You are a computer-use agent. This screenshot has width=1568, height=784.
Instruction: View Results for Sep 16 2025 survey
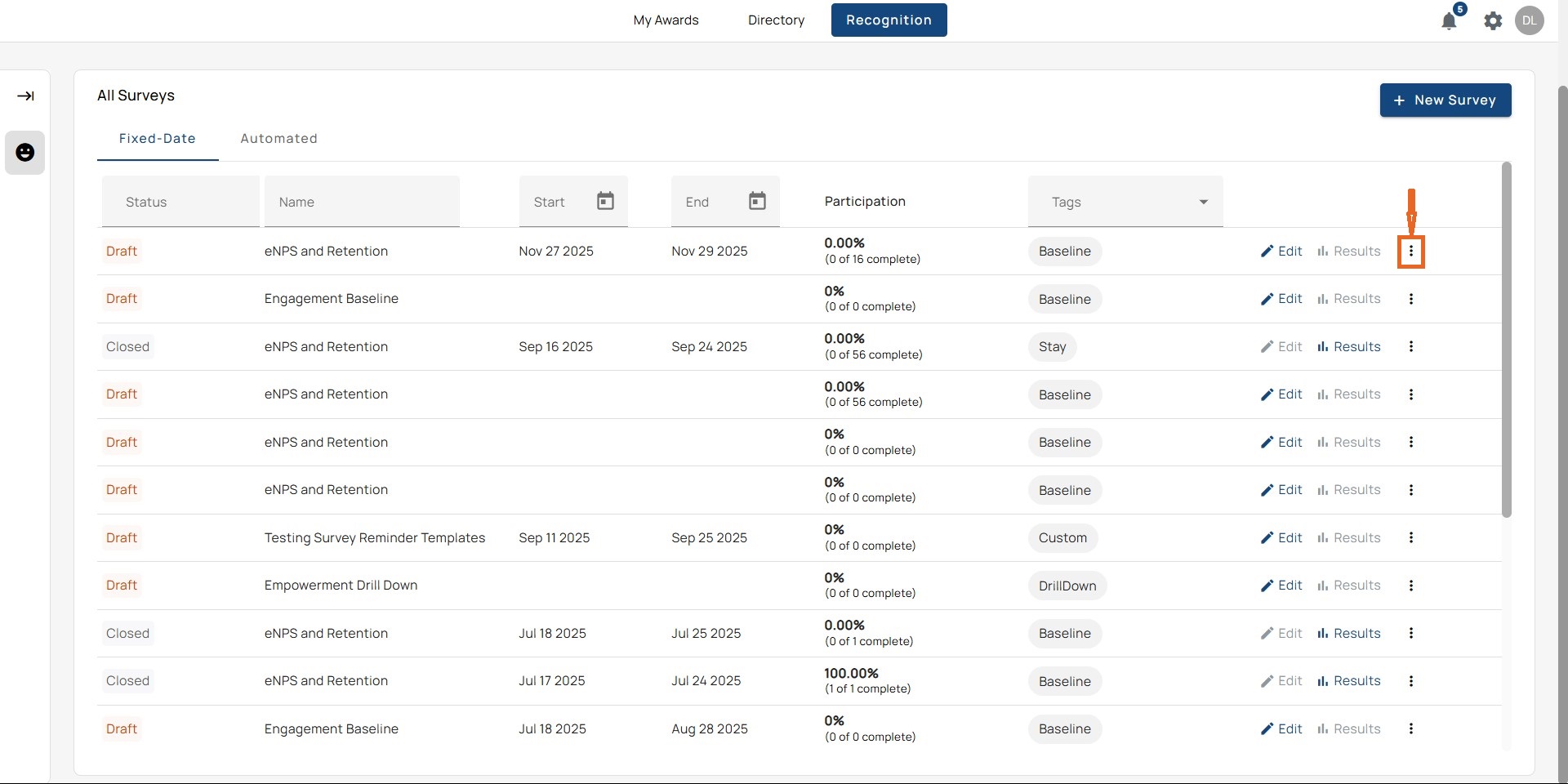point(1348,347)
